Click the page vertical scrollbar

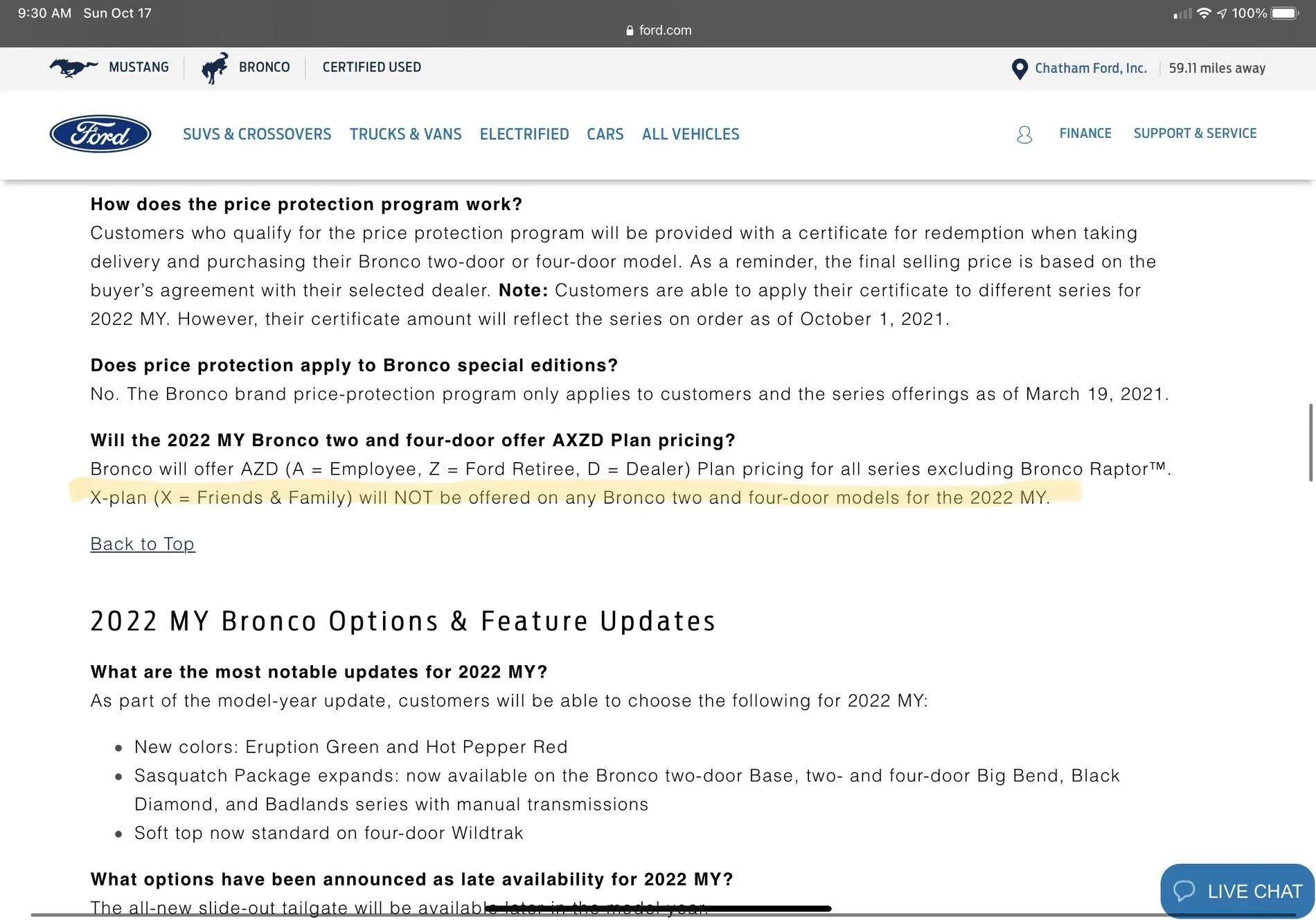[x=1310, y=442]
